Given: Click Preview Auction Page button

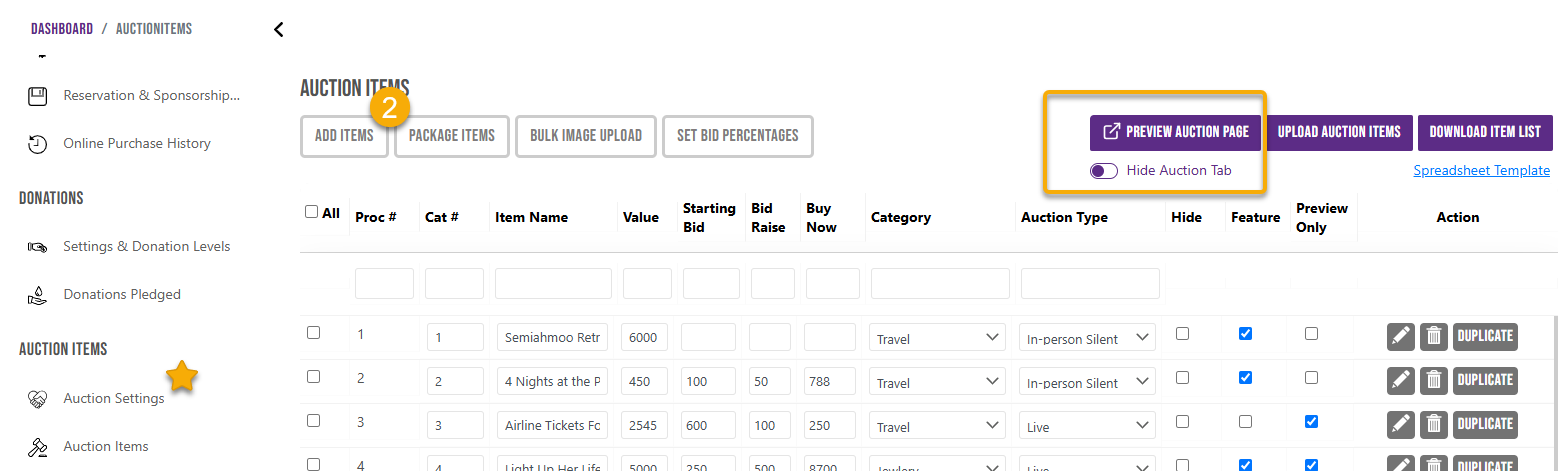Looking at the screenshot, I should click(x=1176, y=132).
